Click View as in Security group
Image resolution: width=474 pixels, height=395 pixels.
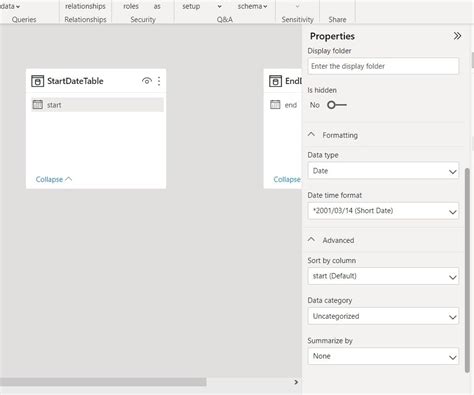coord(157,6)
